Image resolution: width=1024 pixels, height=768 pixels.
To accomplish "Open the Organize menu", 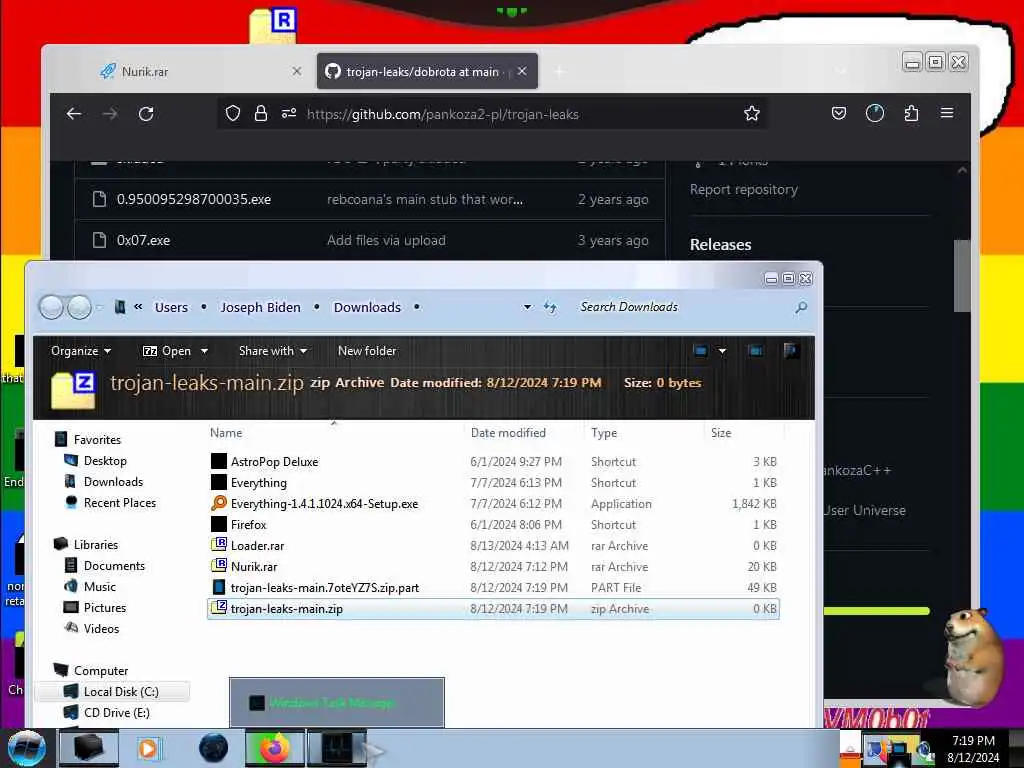I will click(x=80, y=351).
